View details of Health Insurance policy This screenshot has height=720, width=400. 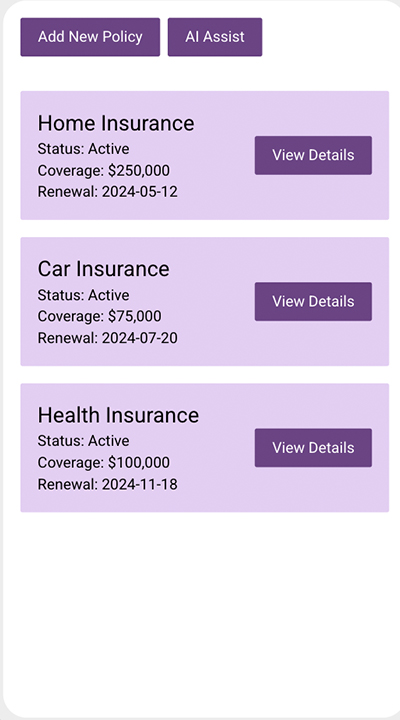(x=313, y=448)
